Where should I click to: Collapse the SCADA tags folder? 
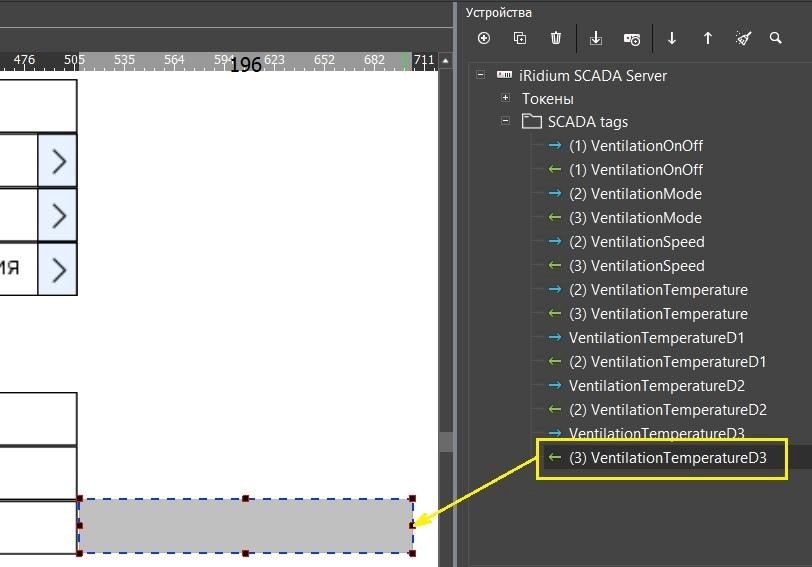pos(505,122)
